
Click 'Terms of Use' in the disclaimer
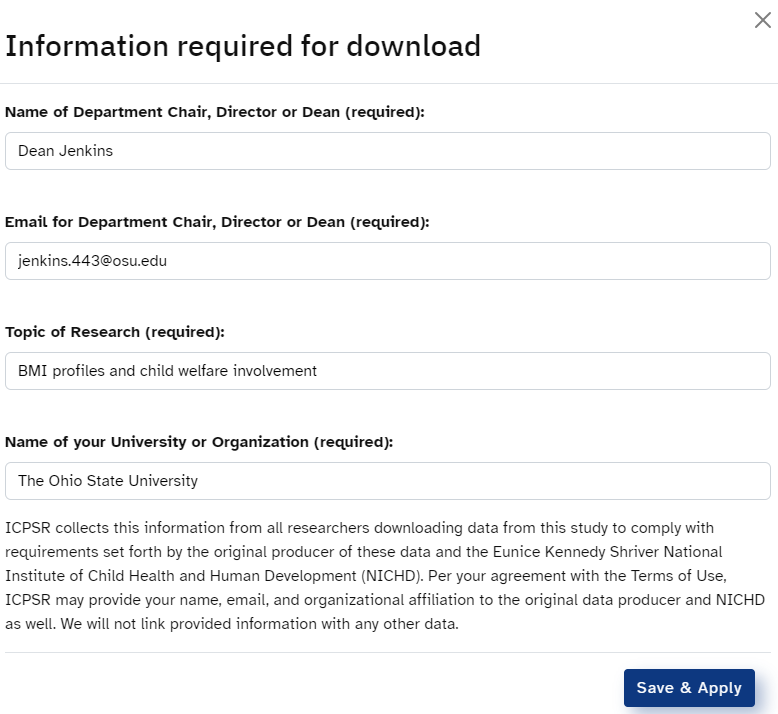point(678,576)
